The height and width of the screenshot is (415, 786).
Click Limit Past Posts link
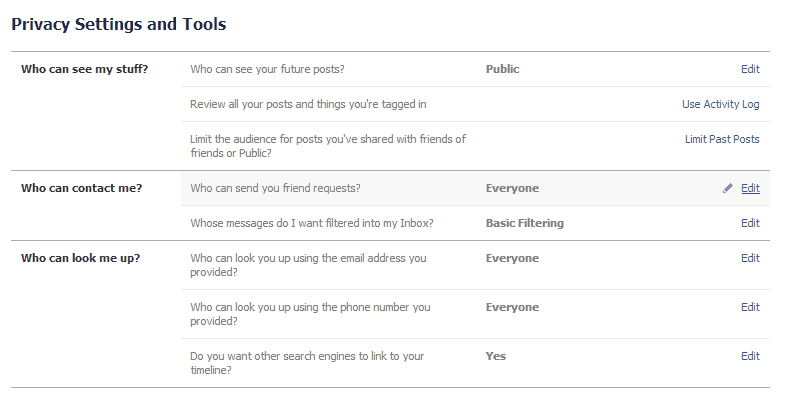tap(722, 139)
